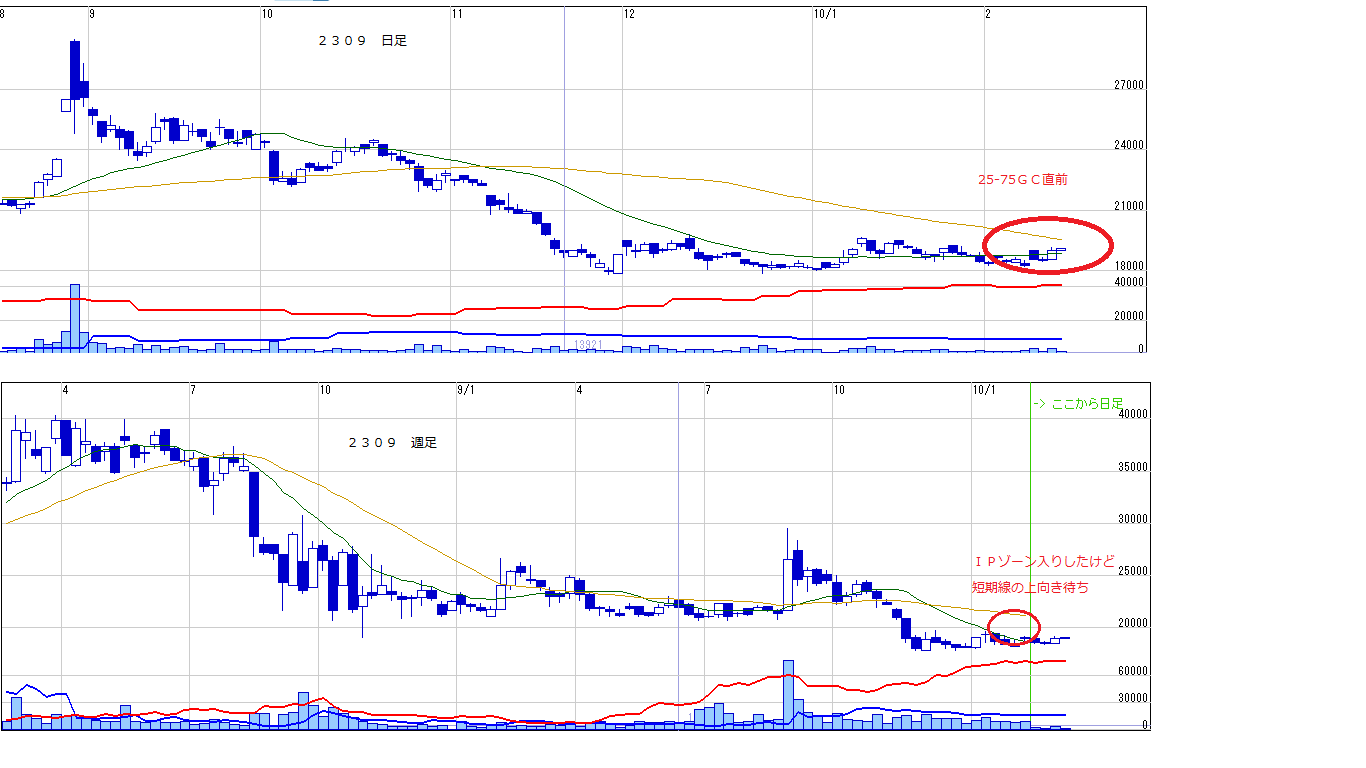
Task: Click the 'ここから日足' green label
Action: point(1078,403)
